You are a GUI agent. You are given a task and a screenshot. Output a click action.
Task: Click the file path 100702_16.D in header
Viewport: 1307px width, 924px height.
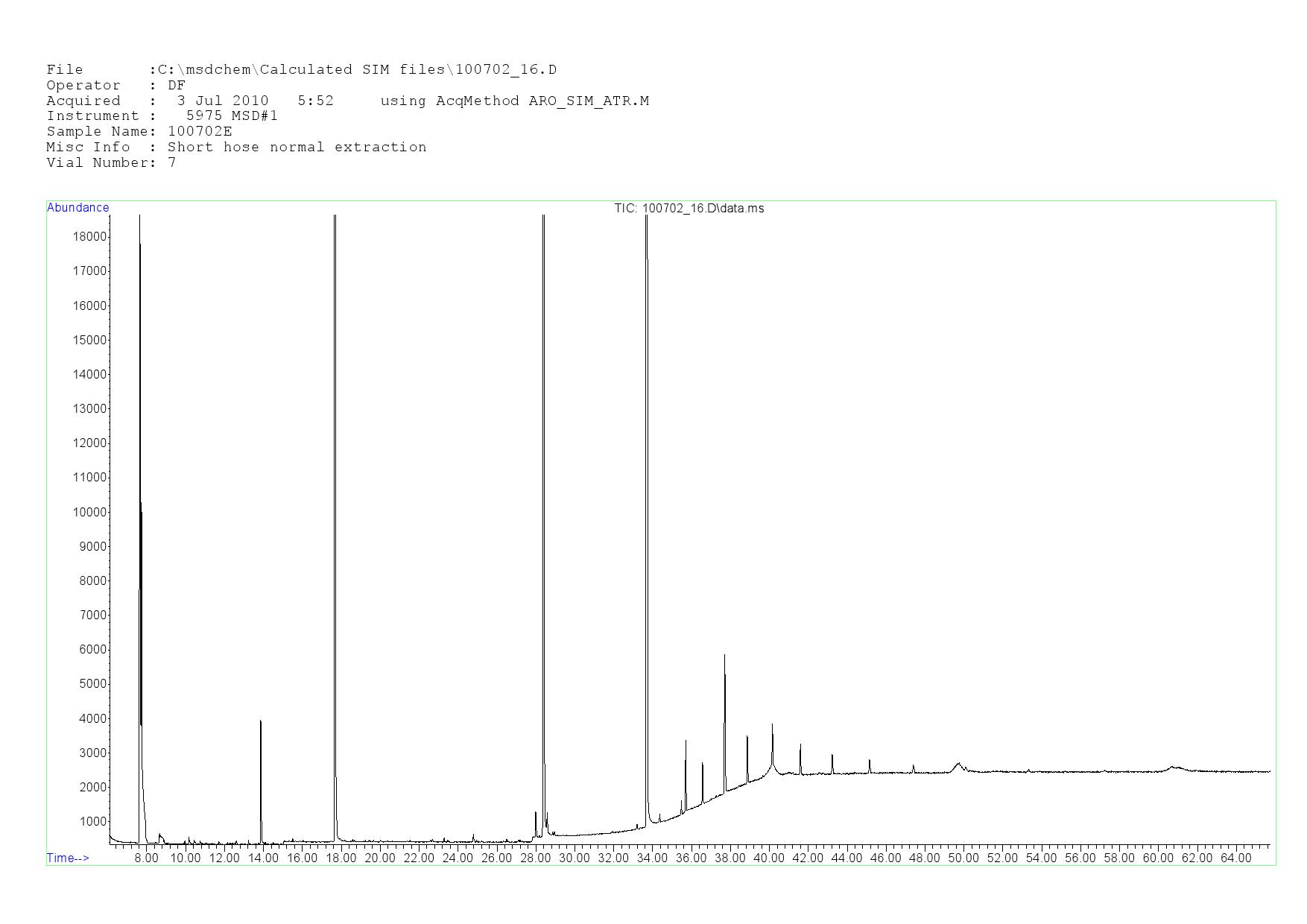coord(506,70)
